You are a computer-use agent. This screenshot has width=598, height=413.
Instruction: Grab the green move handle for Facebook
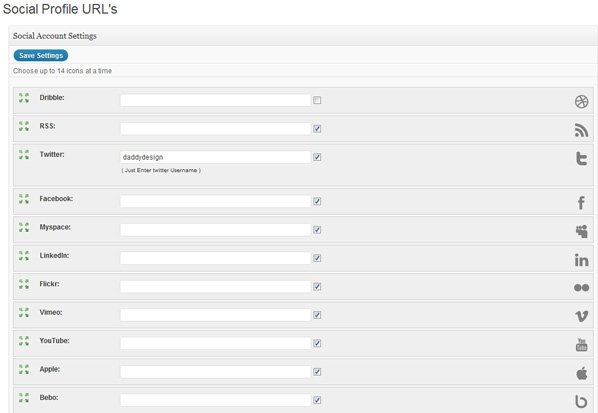(24, 199)
